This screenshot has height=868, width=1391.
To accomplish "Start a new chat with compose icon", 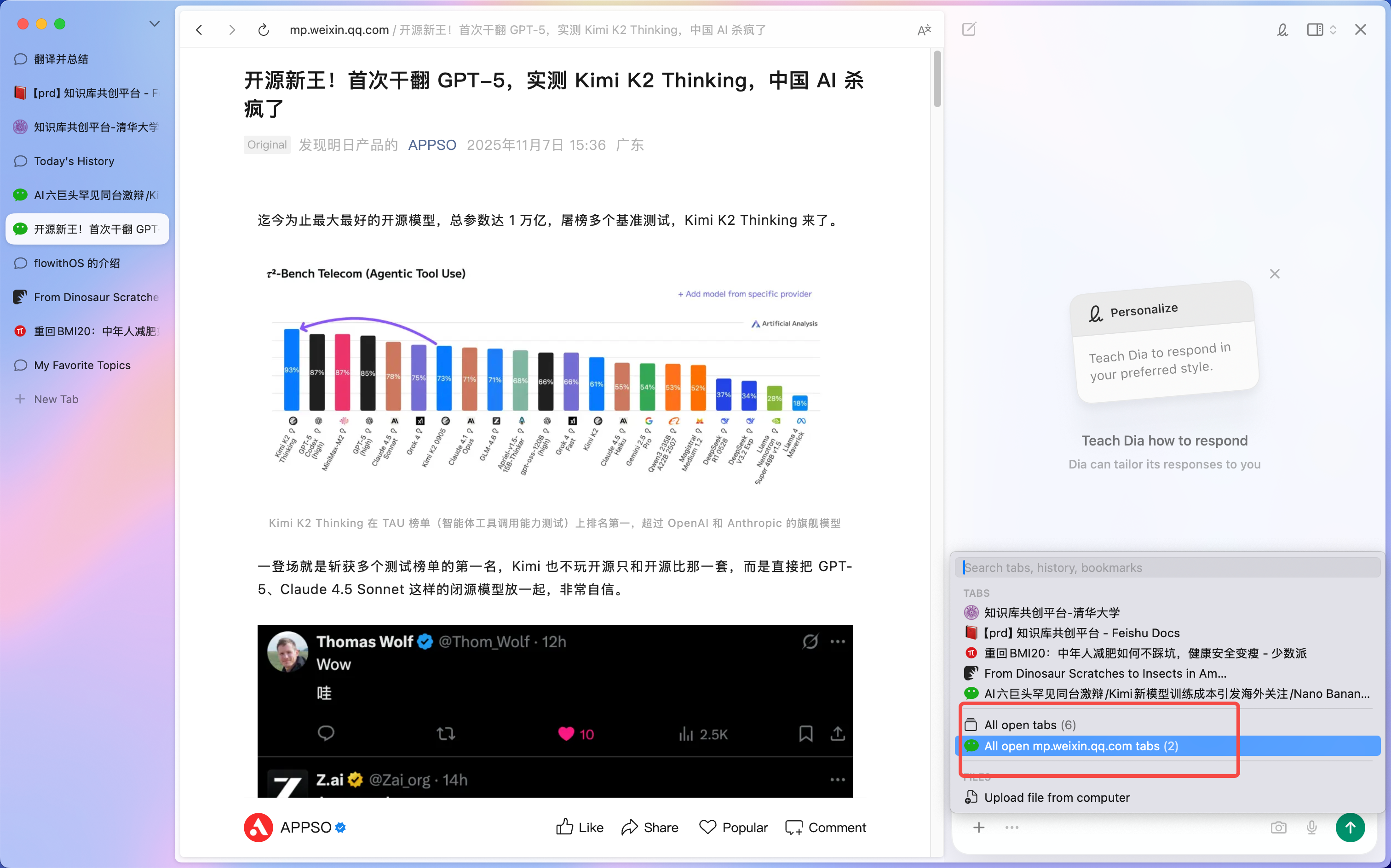I will tap(969, 29).
